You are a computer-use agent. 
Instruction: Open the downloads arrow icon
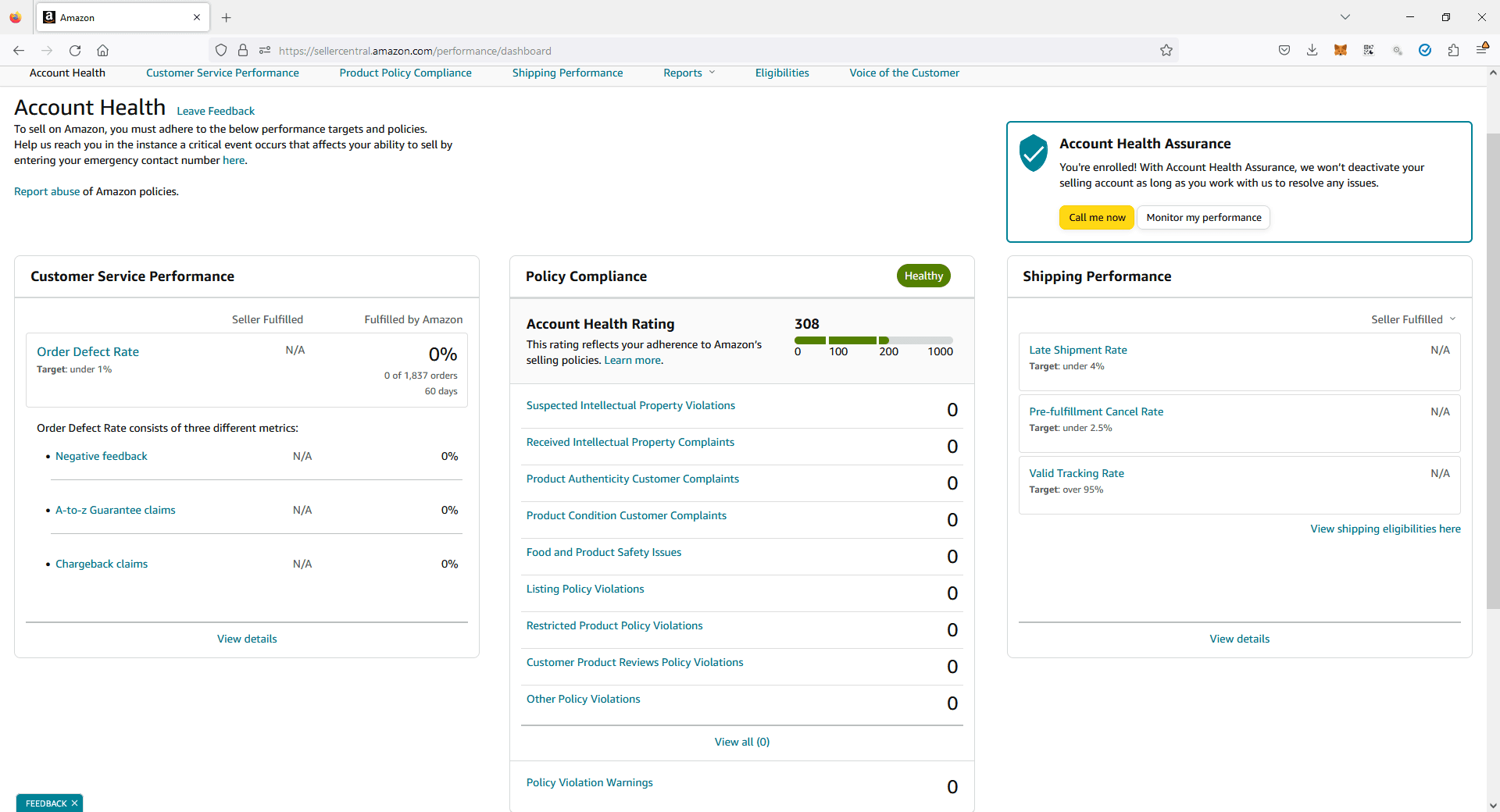[1312, 51]
